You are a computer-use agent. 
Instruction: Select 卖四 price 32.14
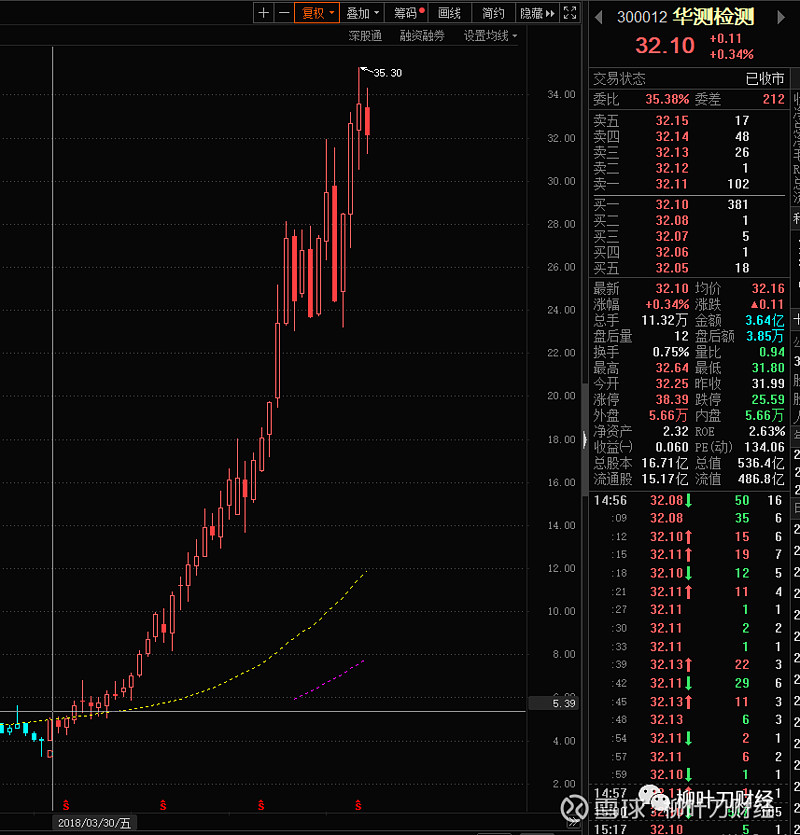(672, 137)
